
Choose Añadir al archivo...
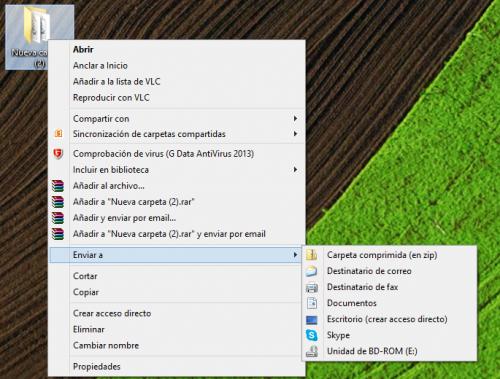(x=177, y=186)
